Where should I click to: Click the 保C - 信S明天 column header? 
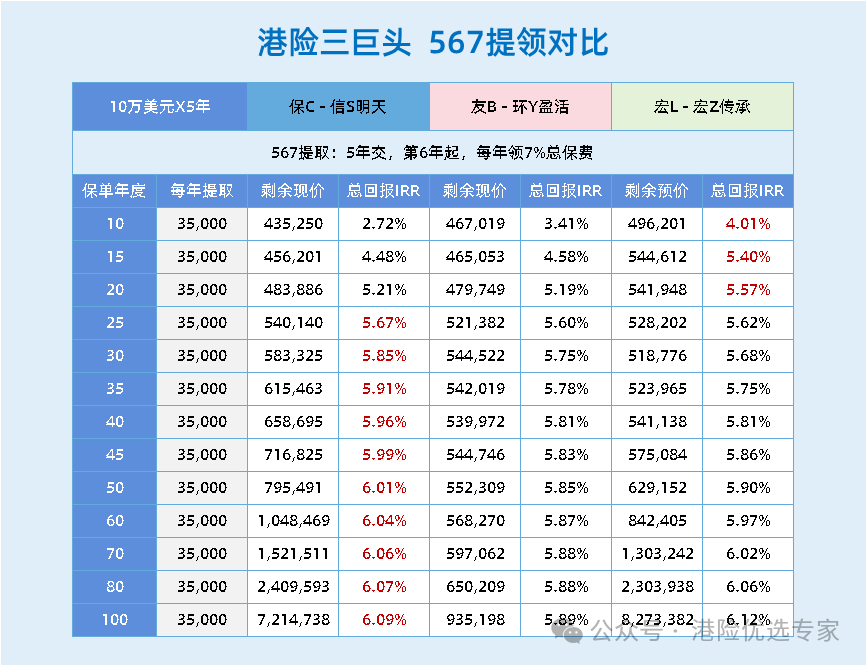(338, 107)
